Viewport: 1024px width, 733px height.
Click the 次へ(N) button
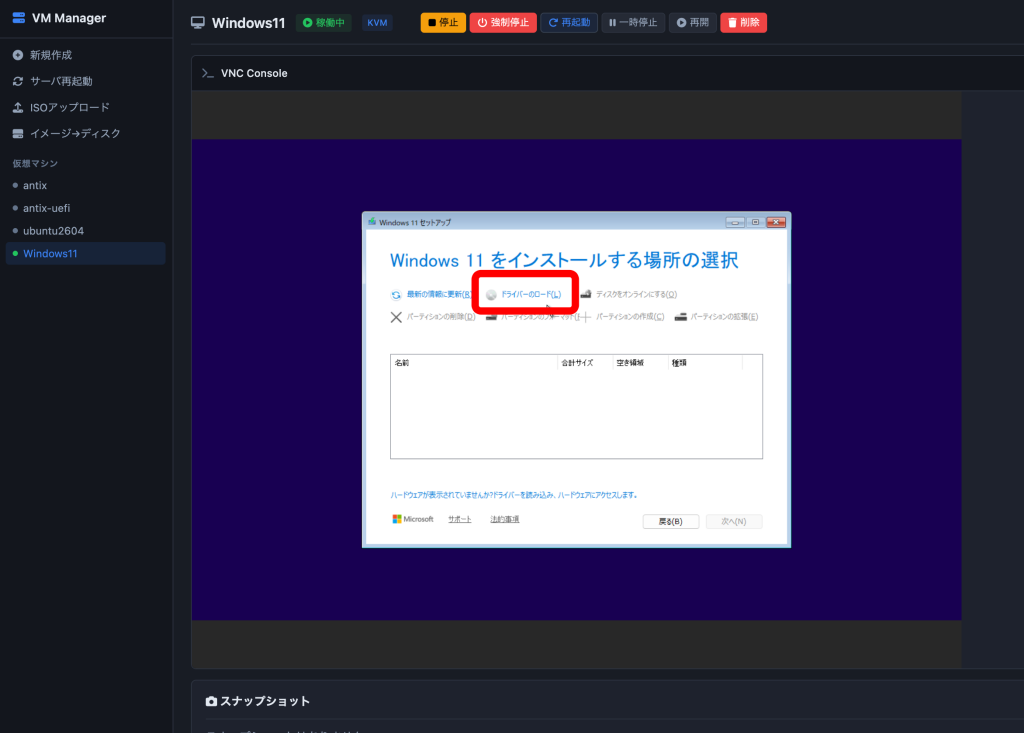pyautogui.click(x=733, y=521)
